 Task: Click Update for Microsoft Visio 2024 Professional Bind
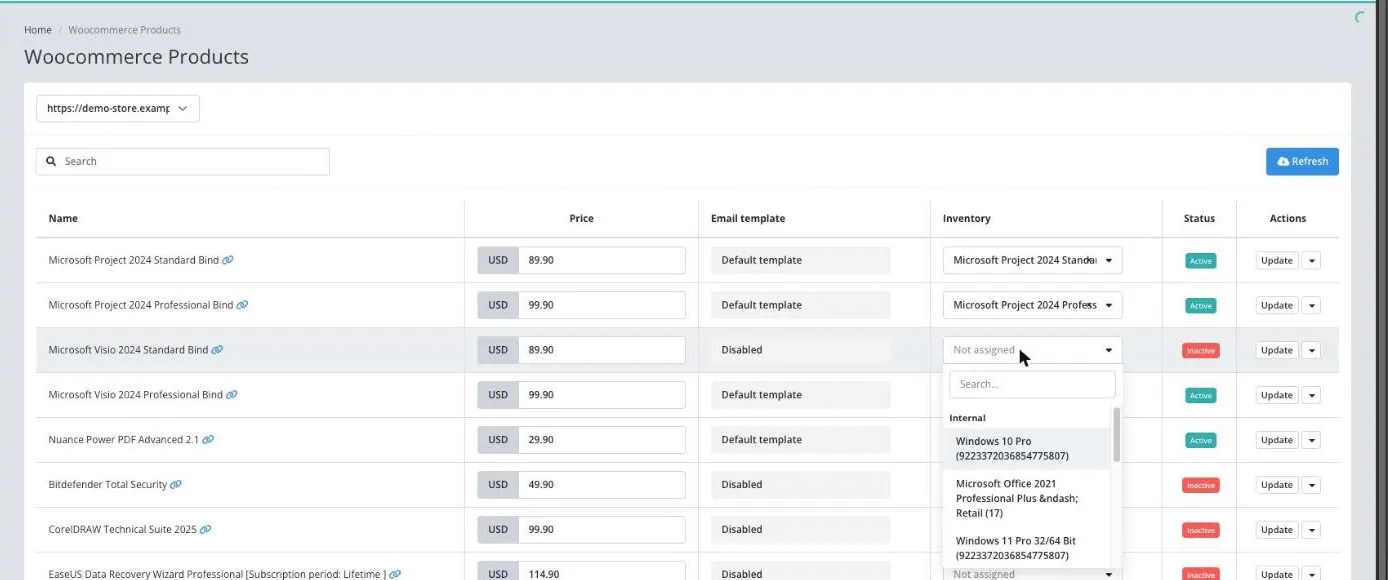pos(1277,395)
